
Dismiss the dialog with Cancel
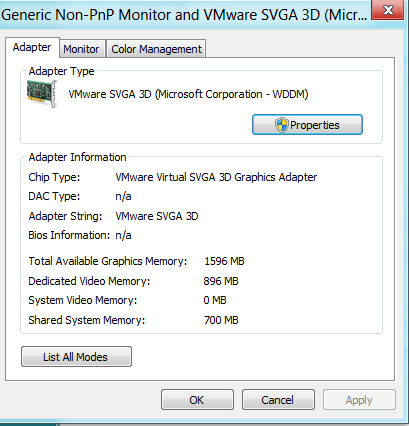pos(278,400)
